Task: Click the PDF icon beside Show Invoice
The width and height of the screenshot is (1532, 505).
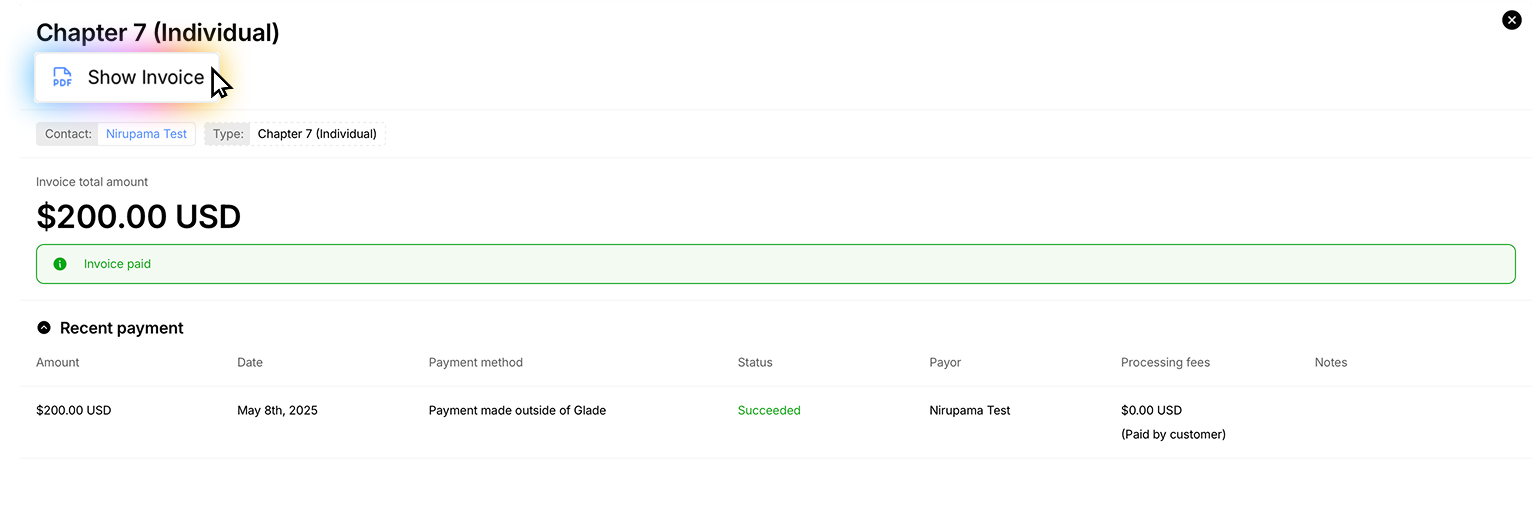Action: click(62, 78)
